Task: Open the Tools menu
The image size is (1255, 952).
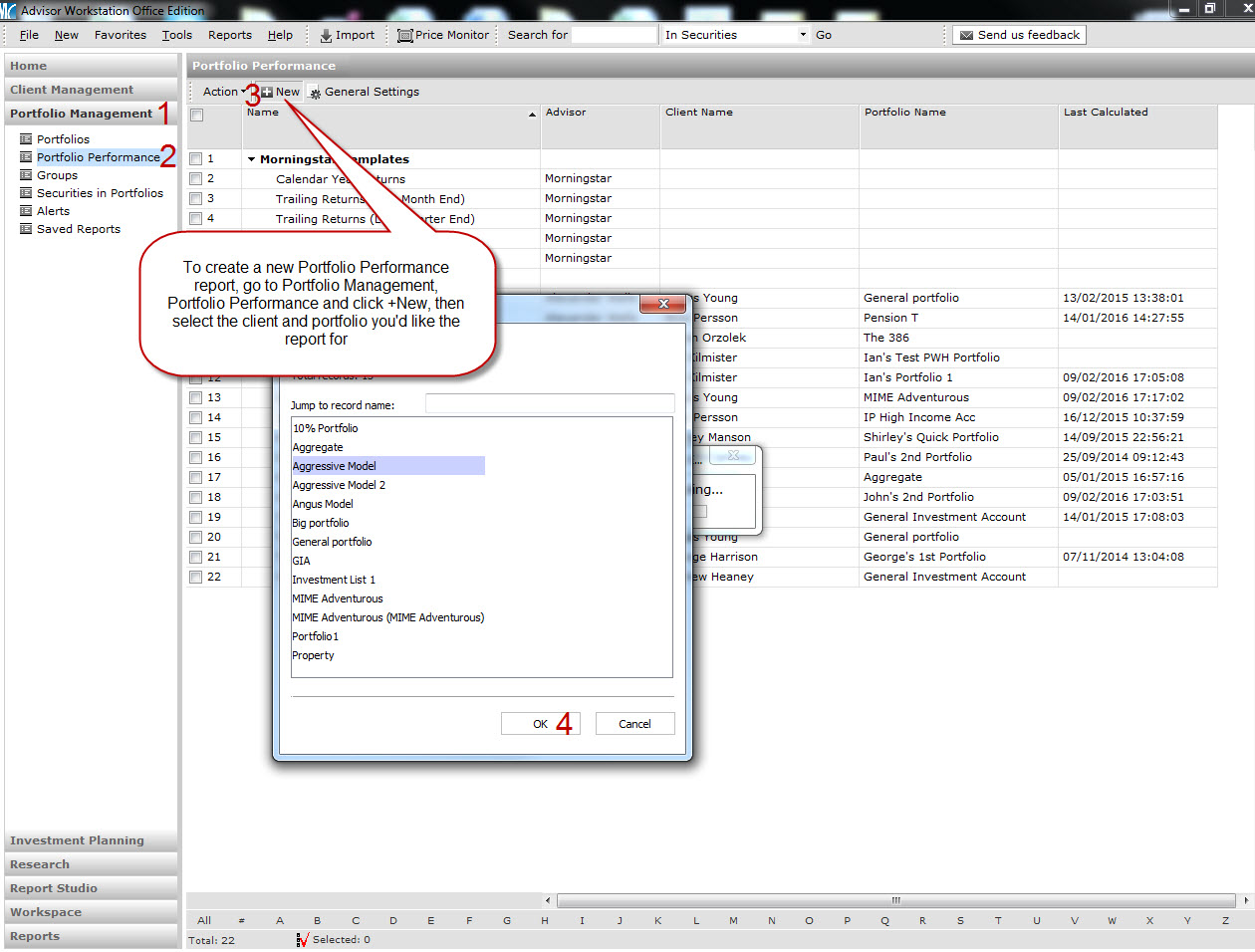Action: (x=177, y=35)
